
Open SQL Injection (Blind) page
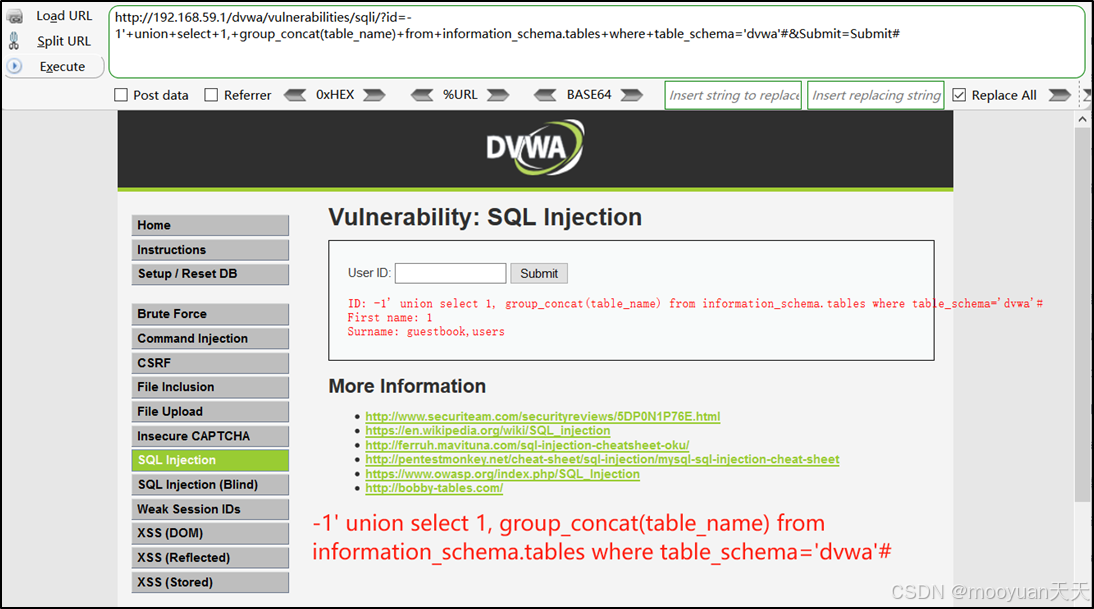coord(210,485)
